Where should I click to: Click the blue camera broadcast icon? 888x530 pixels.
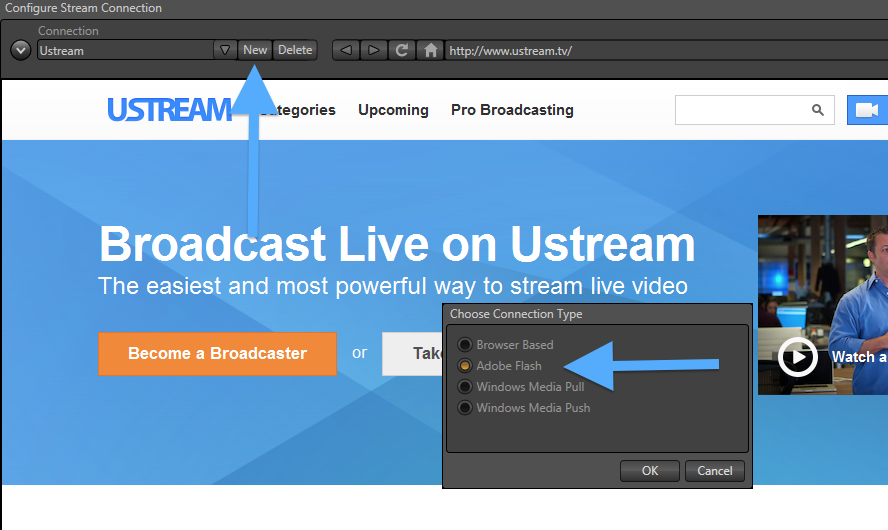[867, 110]
